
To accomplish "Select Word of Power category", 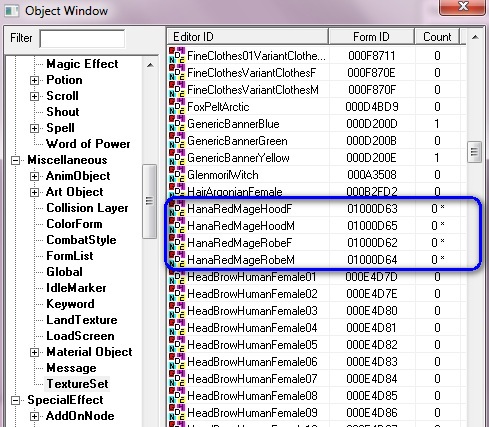I will tap(88, 144).
